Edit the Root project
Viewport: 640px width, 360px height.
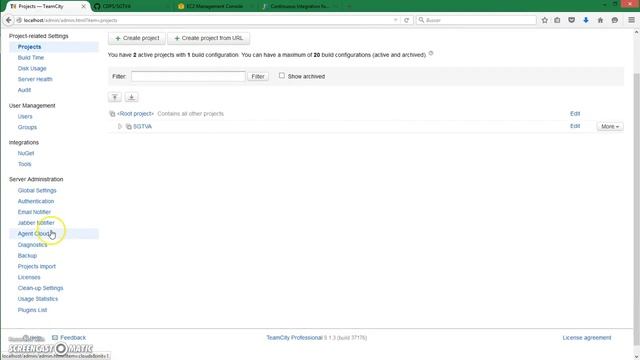point(575,113)
